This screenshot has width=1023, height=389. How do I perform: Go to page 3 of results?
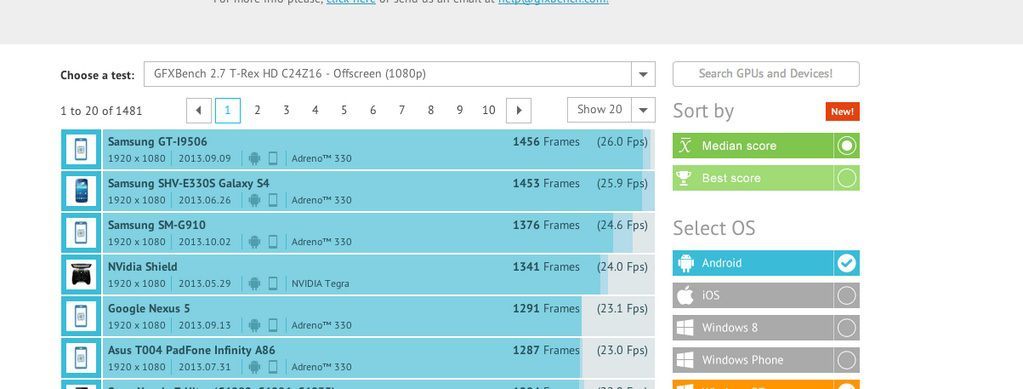286,110
